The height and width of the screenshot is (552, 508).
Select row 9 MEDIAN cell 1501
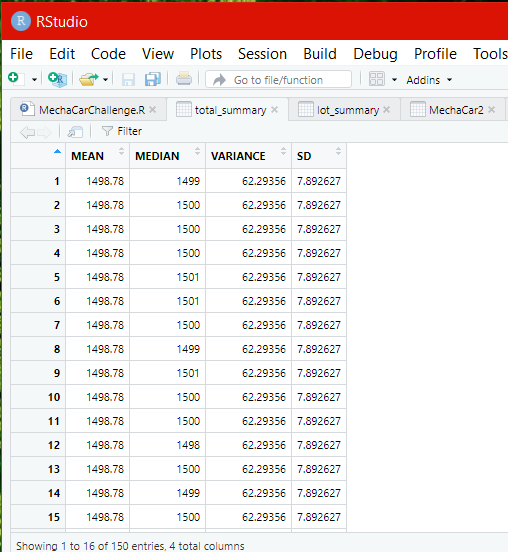pyautogui.click(x=168, y=373)
